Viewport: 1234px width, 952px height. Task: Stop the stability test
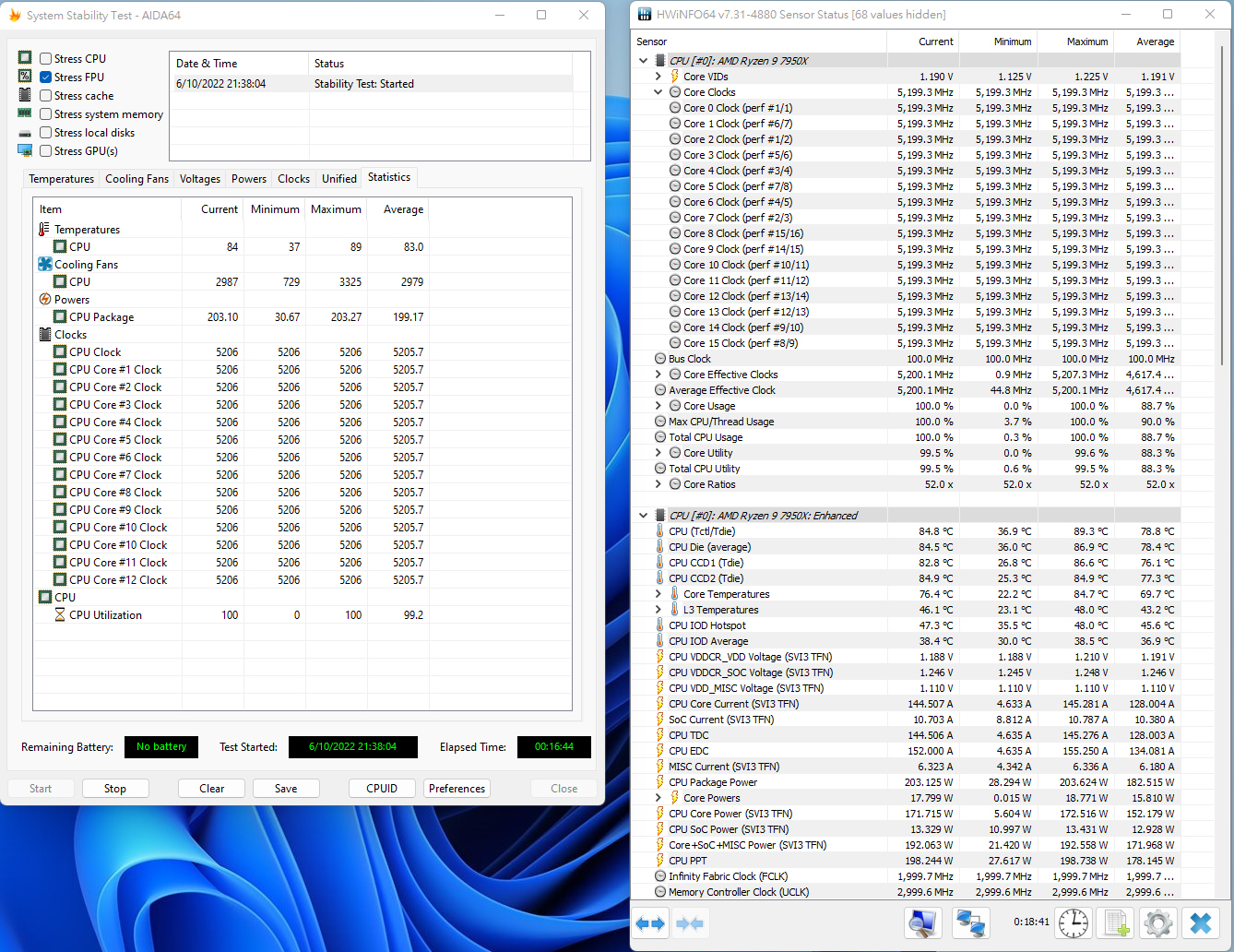(x=115, y=789)
